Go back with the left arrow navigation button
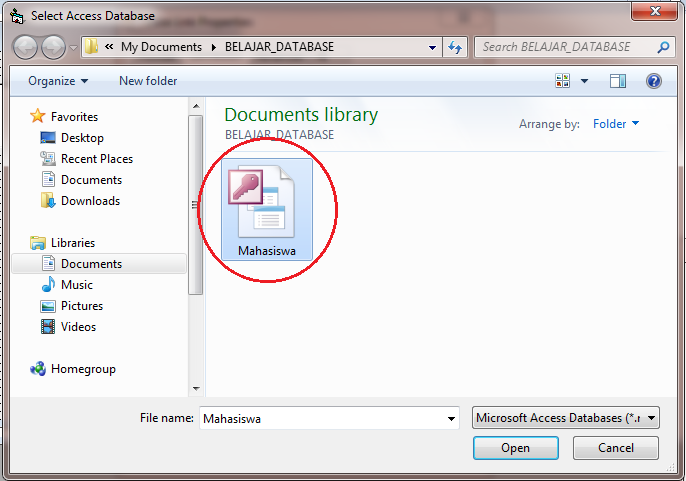The image size is (686, 481). [x=25, y=47]
